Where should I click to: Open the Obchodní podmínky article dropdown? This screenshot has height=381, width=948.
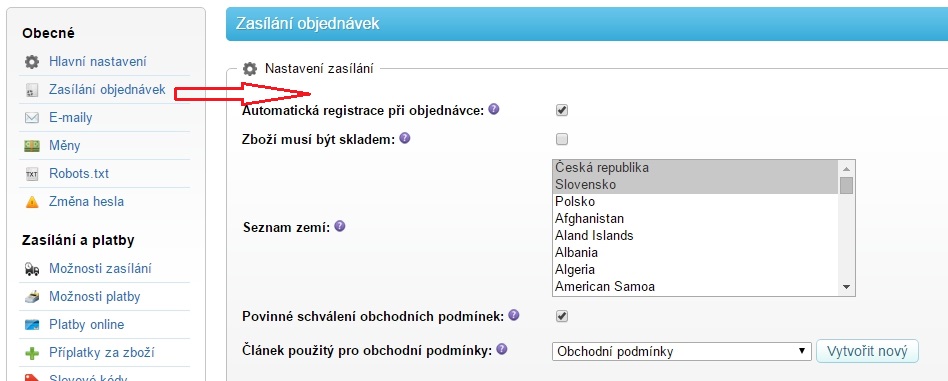[681, 351]
